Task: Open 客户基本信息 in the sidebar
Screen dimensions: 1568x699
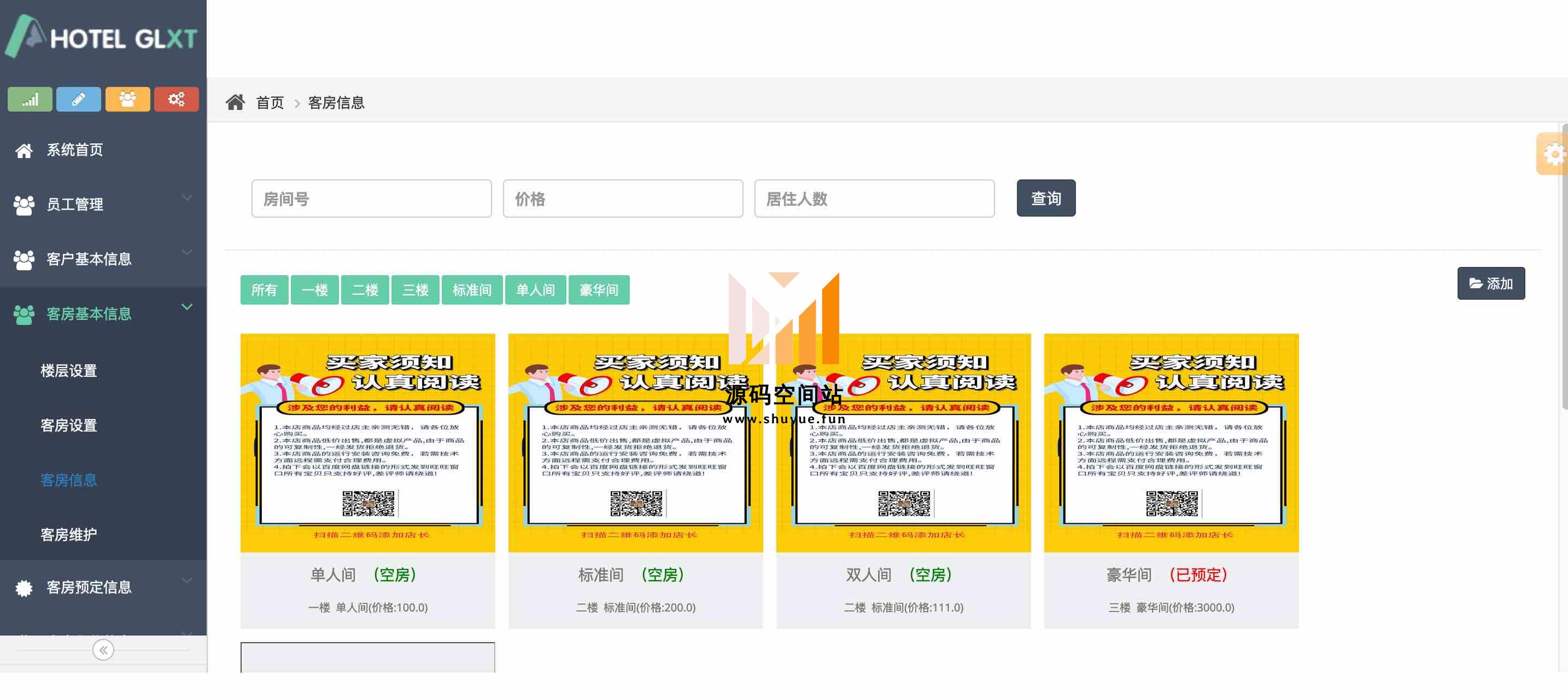Action: (x=103, y=259)
